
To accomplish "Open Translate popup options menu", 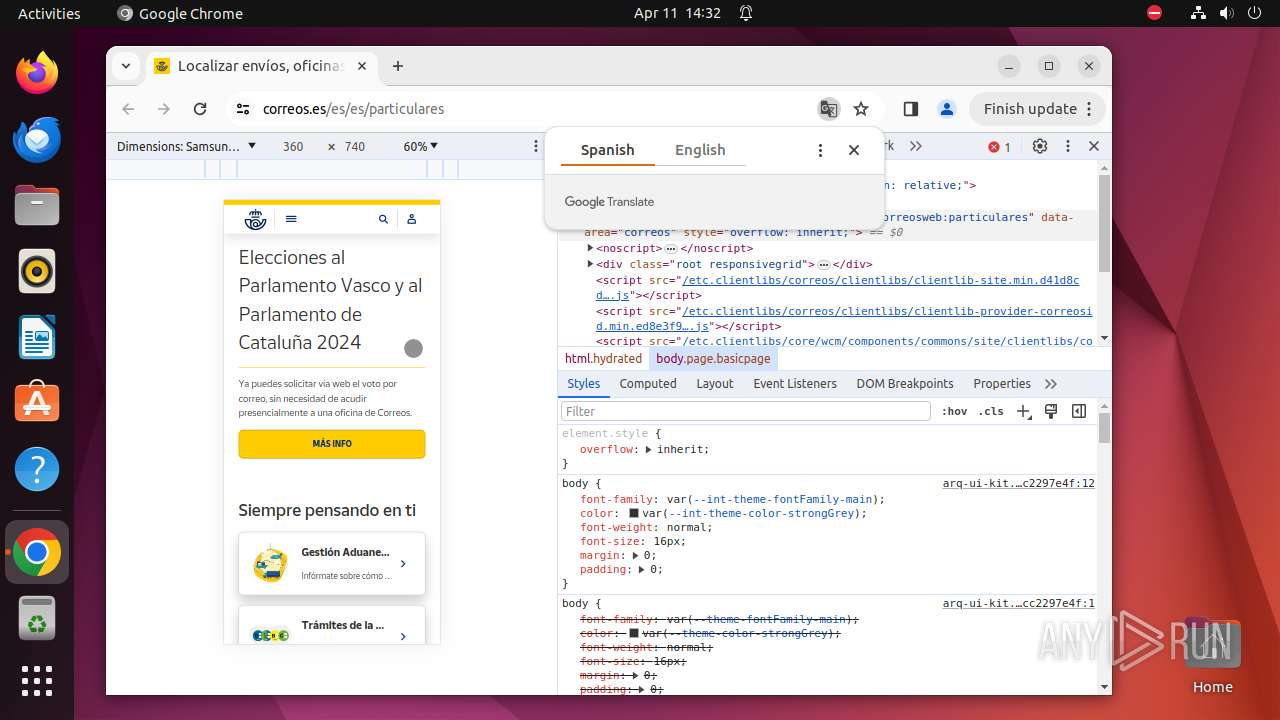I will tap(820, 150).
